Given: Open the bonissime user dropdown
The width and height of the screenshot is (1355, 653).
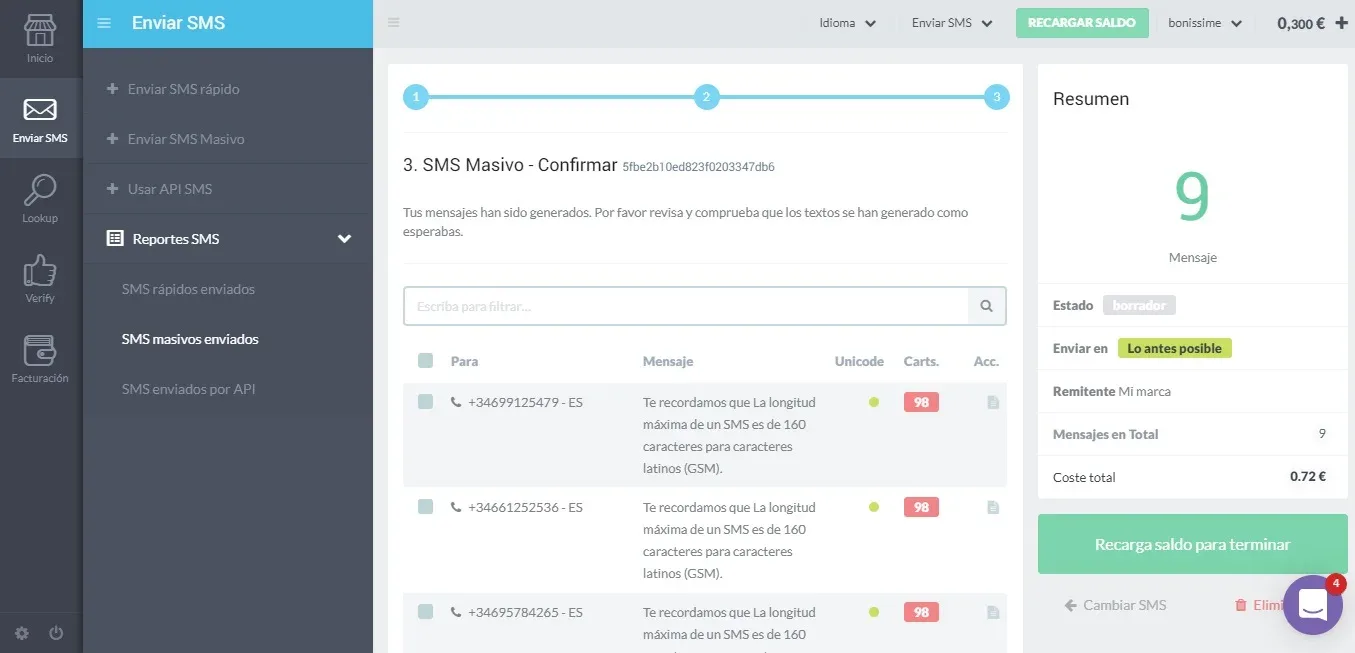Looking at the screenshot, I should click(x=1204, y=23).
